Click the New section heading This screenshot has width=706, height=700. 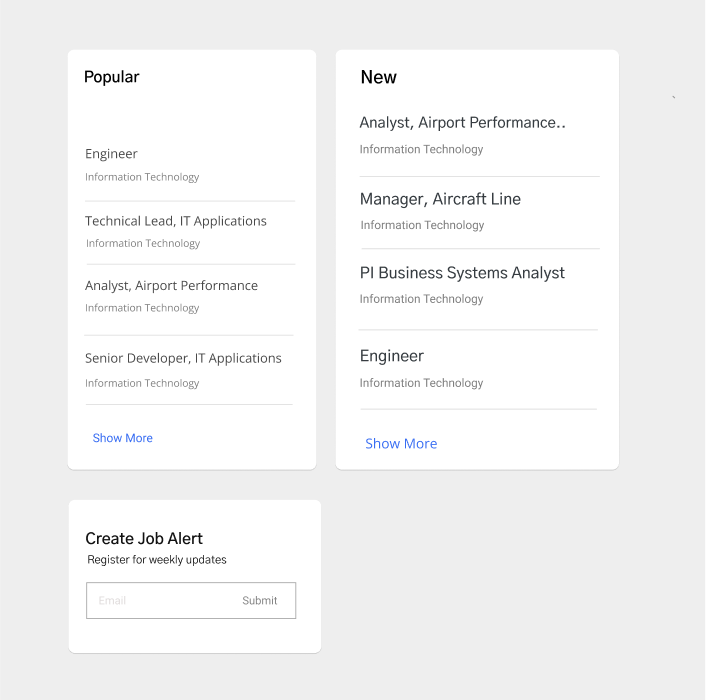(379, 77)
